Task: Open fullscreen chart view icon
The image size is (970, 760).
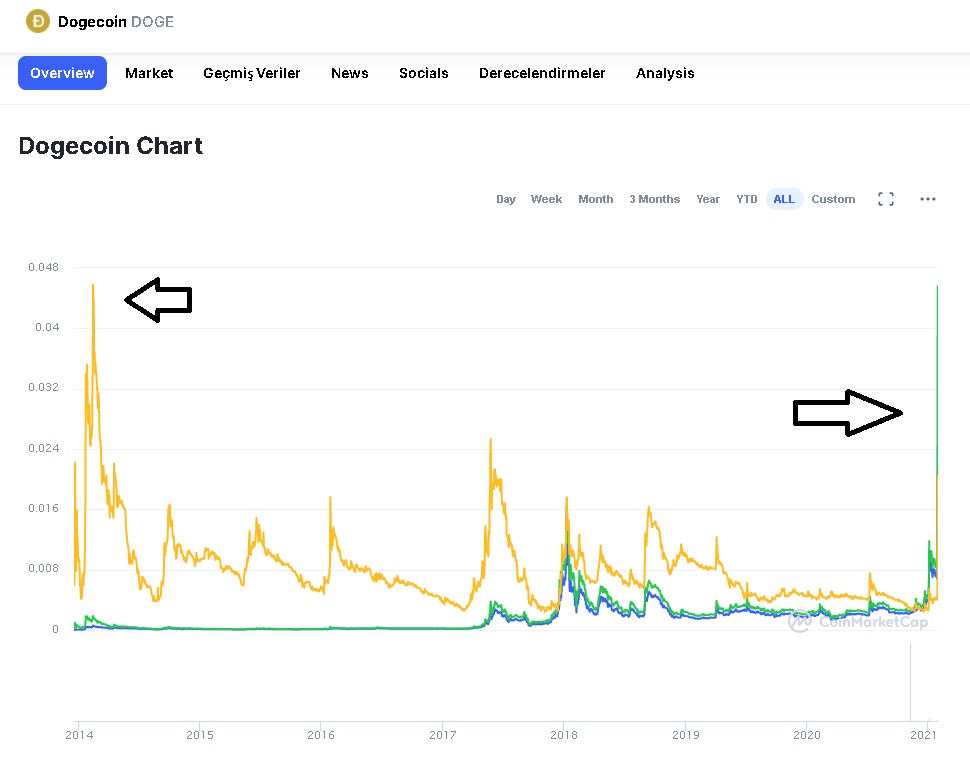Action: 885,199
